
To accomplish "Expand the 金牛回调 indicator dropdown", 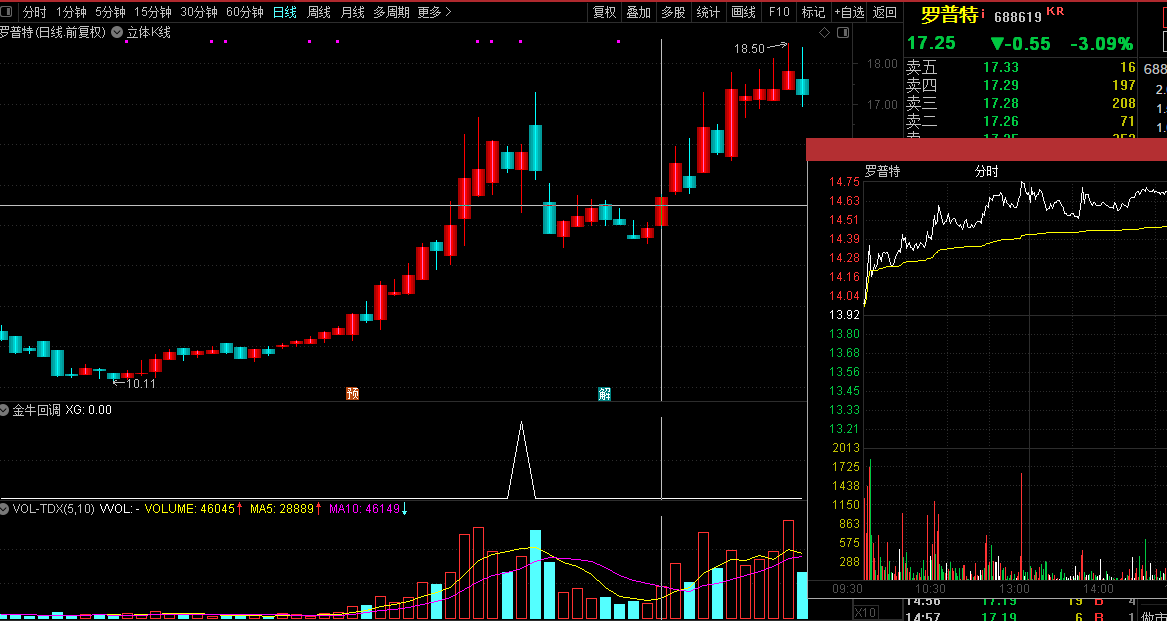I will pyautogui.click(x=6, y=410).
